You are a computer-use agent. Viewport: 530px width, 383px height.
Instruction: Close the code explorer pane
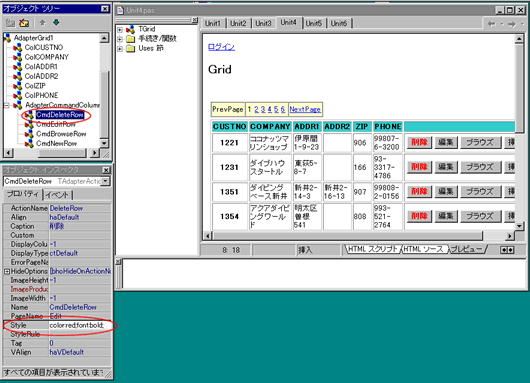tap(195, 20)
